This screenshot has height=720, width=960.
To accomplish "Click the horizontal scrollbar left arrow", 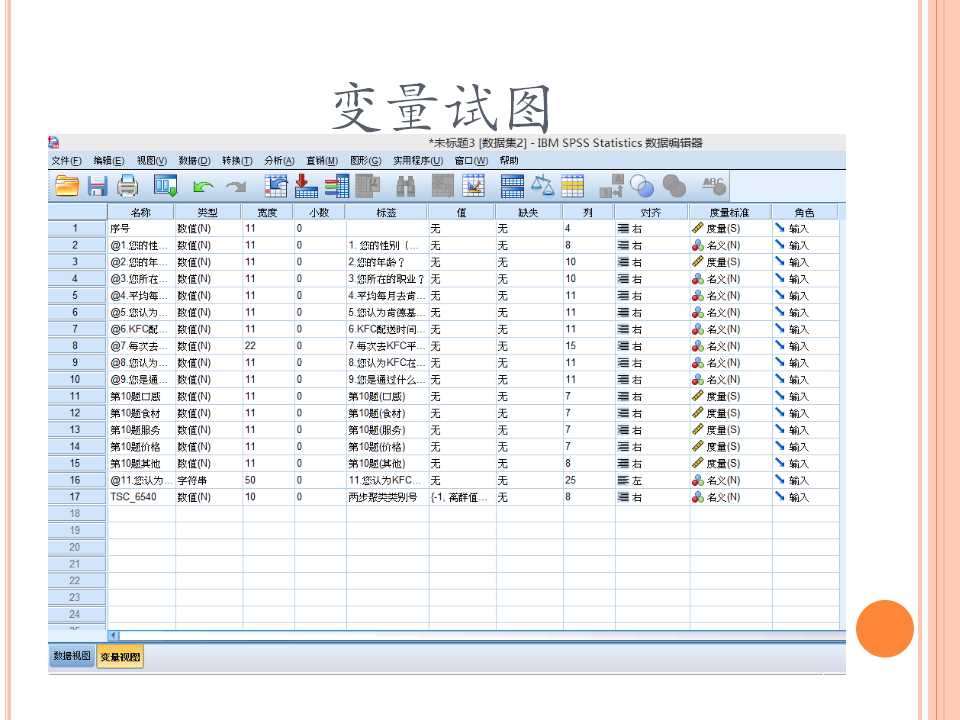I will (114, 636).
